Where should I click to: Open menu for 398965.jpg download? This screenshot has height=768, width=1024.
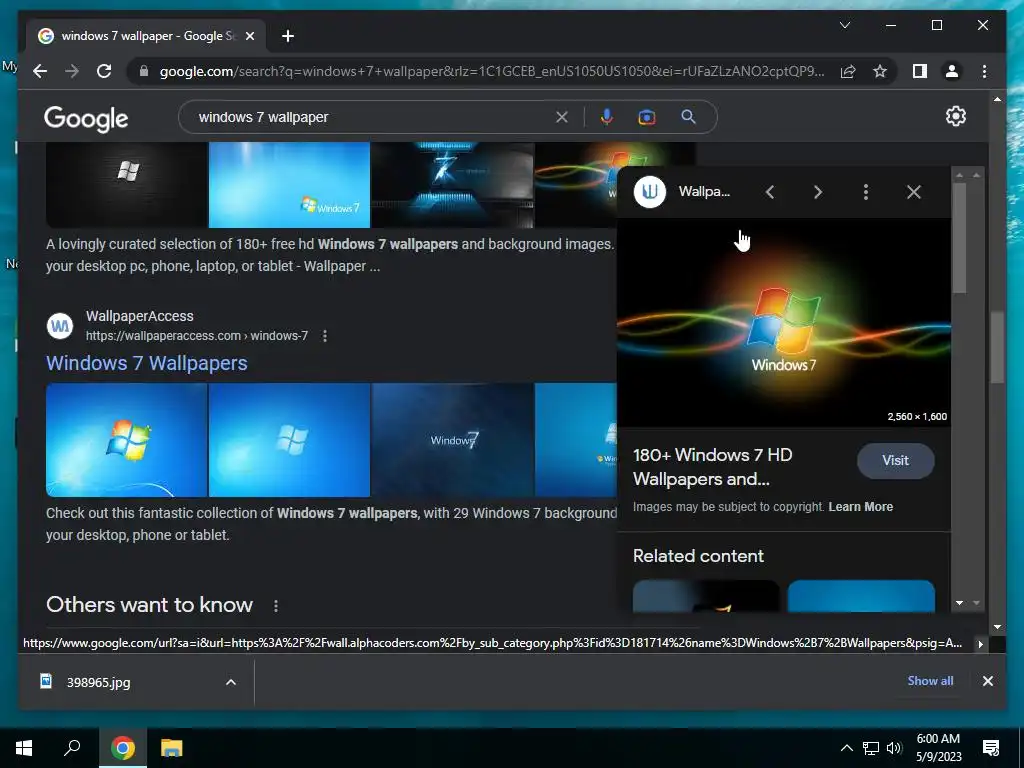[231, 682]
